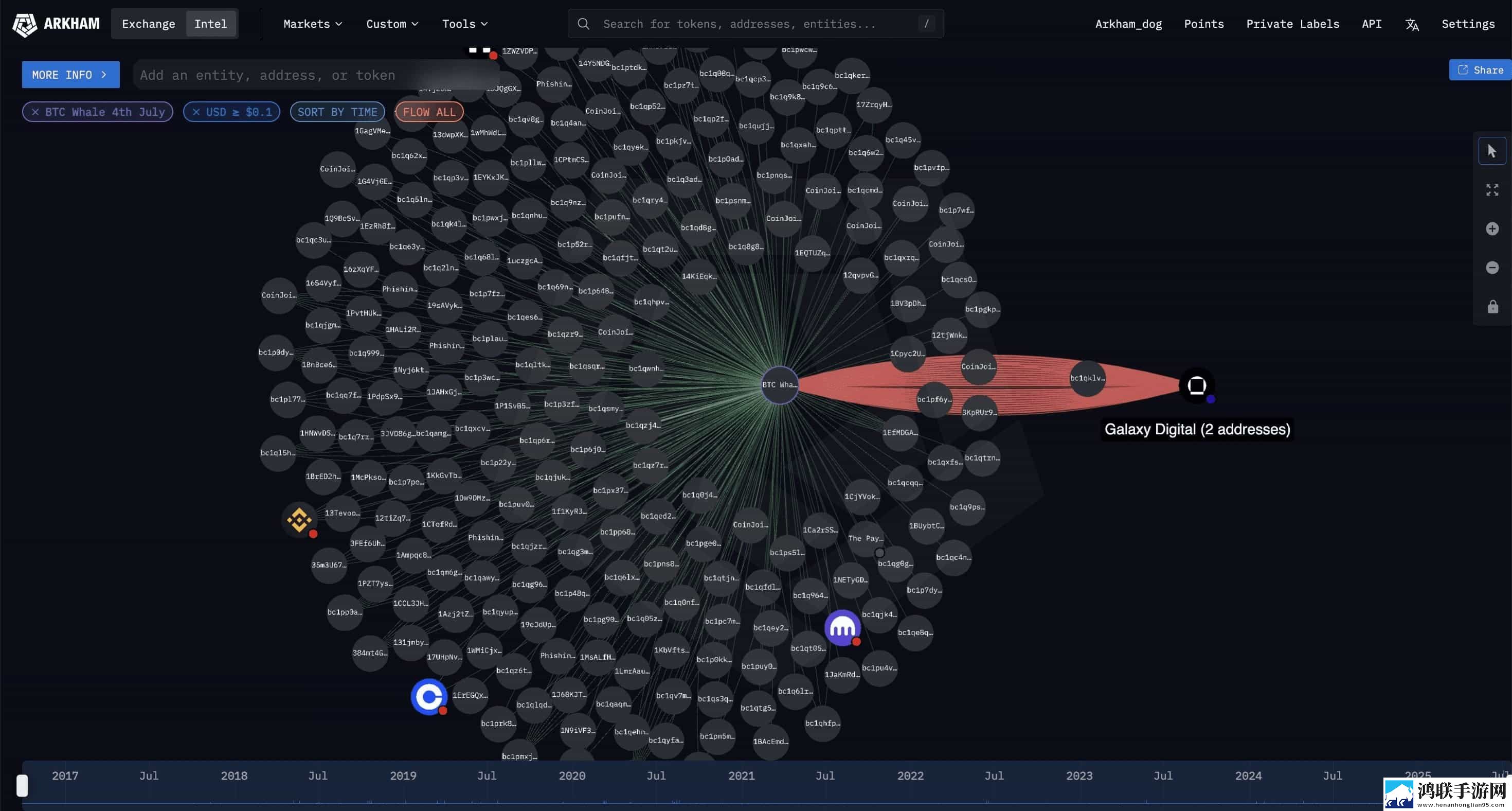Remove the USD ≥ $0.1 filter
Viewport: 1512px width, 811px height.
tap(196, 112)
